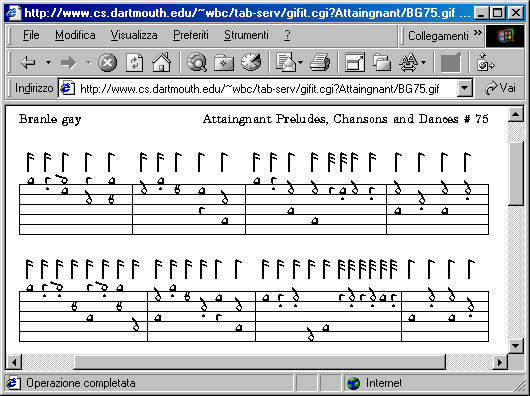
Task: Open the Modifica menu
Action: click(x=75, y=35)
